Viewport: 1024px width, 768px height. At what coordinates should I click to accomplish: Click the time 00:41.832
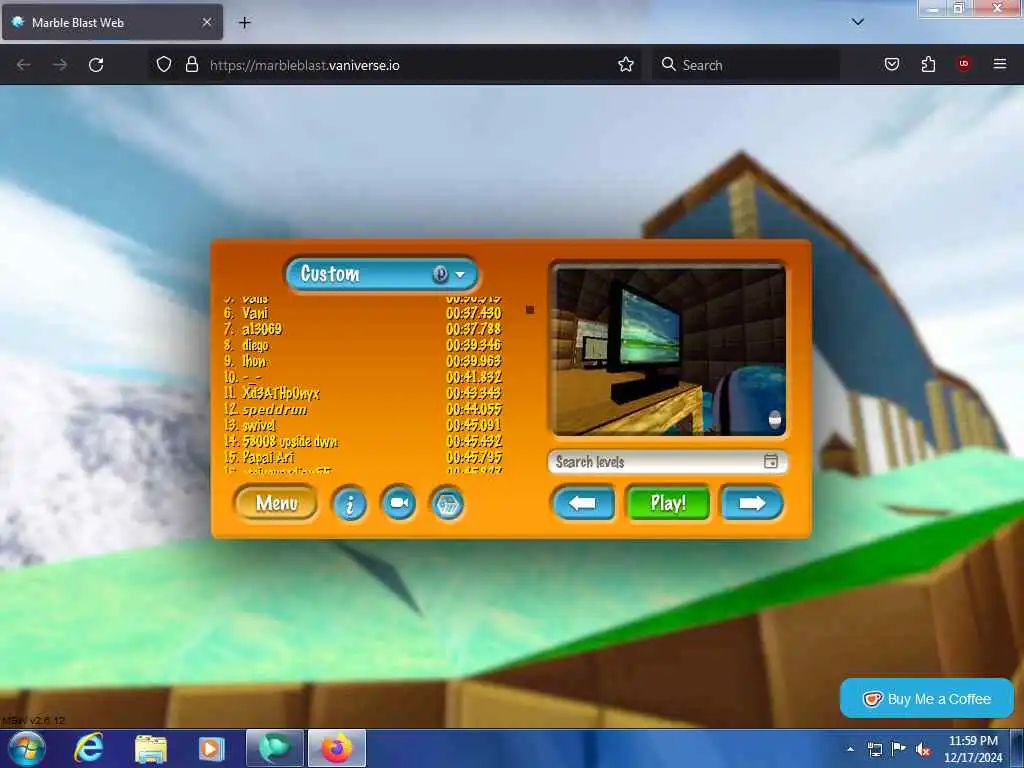point(473,377)
